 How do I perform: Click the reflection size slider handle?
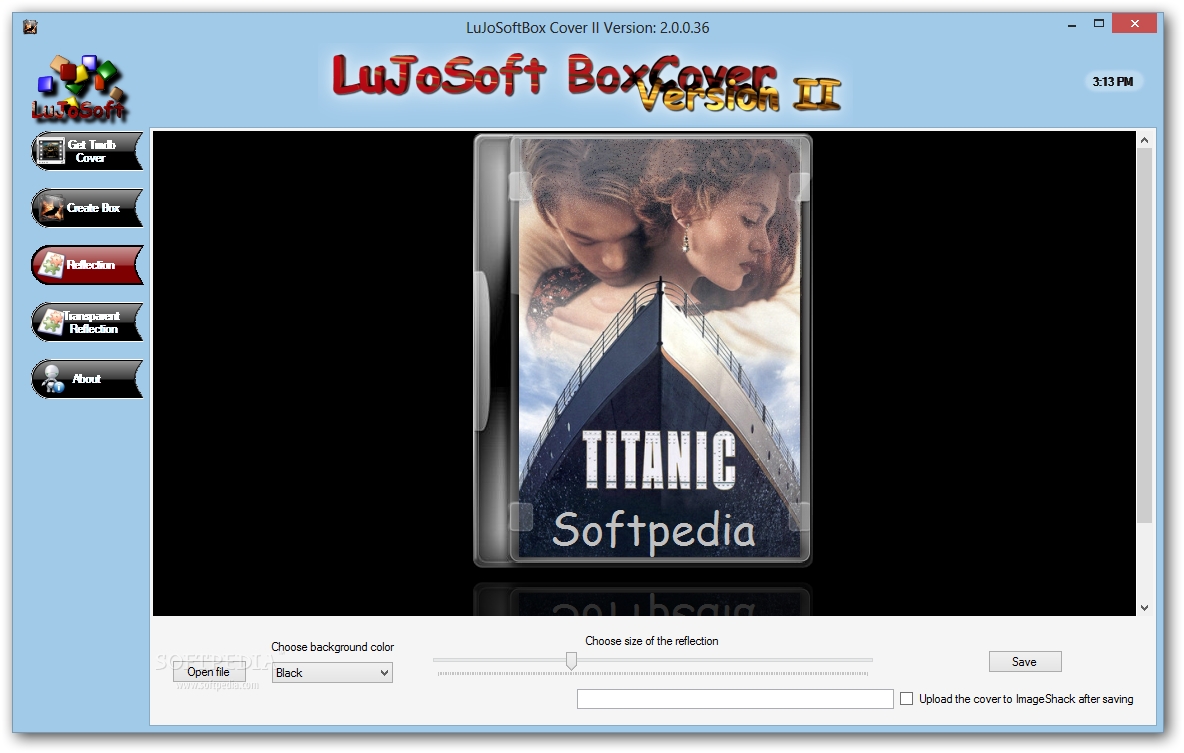click(572, 661)
